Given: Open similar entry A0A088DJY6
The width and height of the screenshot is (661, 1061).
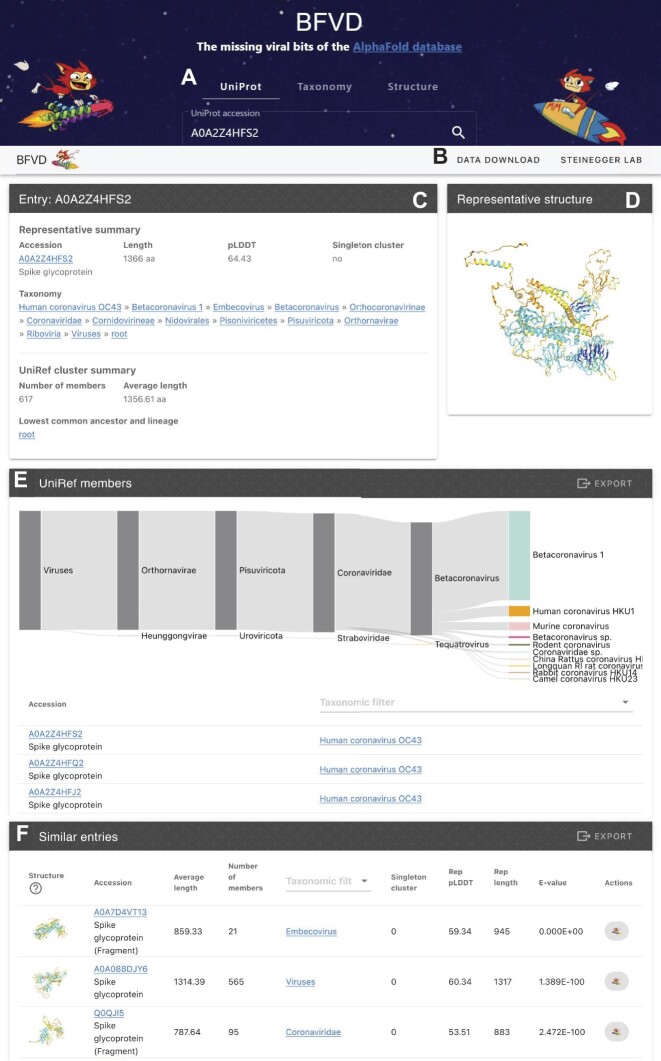Looking at the screenshot, I should tap(120, 969).
